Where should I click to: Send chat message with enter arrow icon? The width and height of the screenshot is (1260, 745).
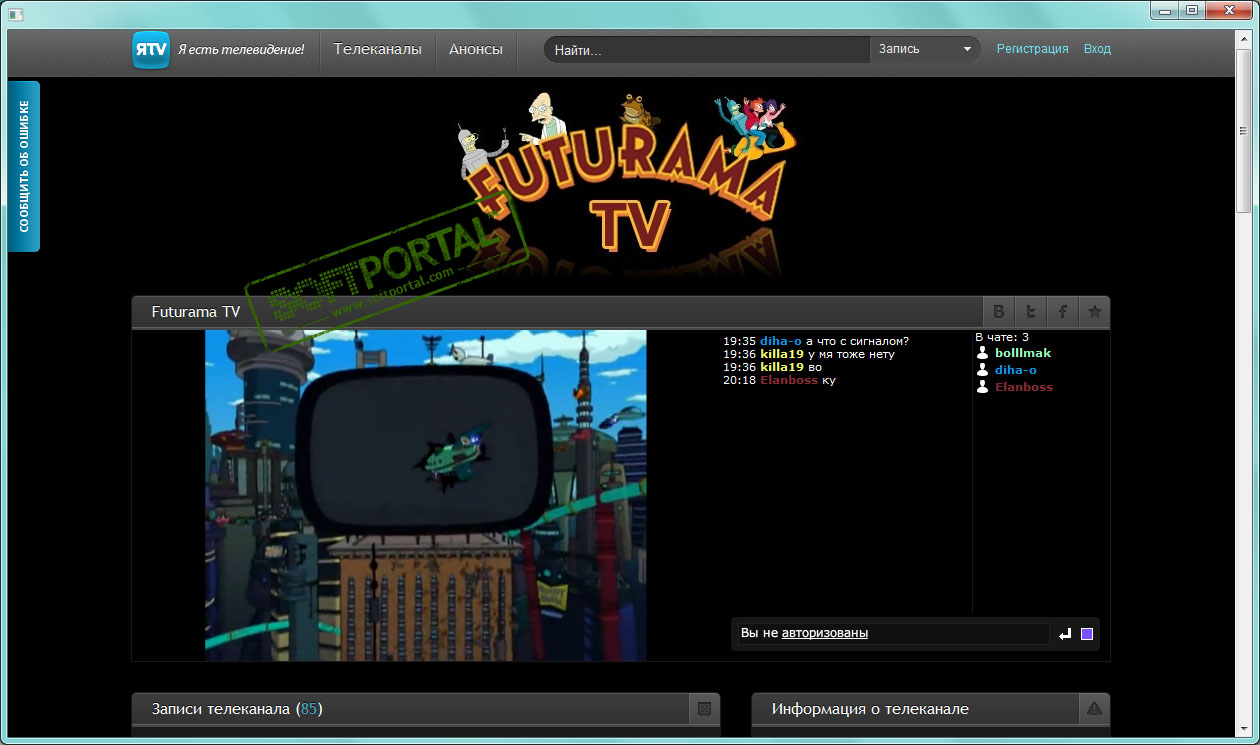pos(1065,634)
